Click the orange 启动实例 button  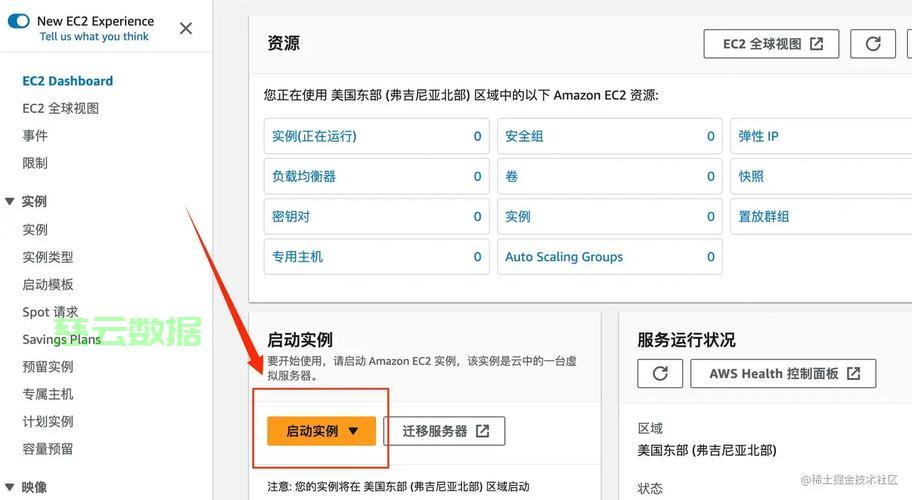pos(321,431)
